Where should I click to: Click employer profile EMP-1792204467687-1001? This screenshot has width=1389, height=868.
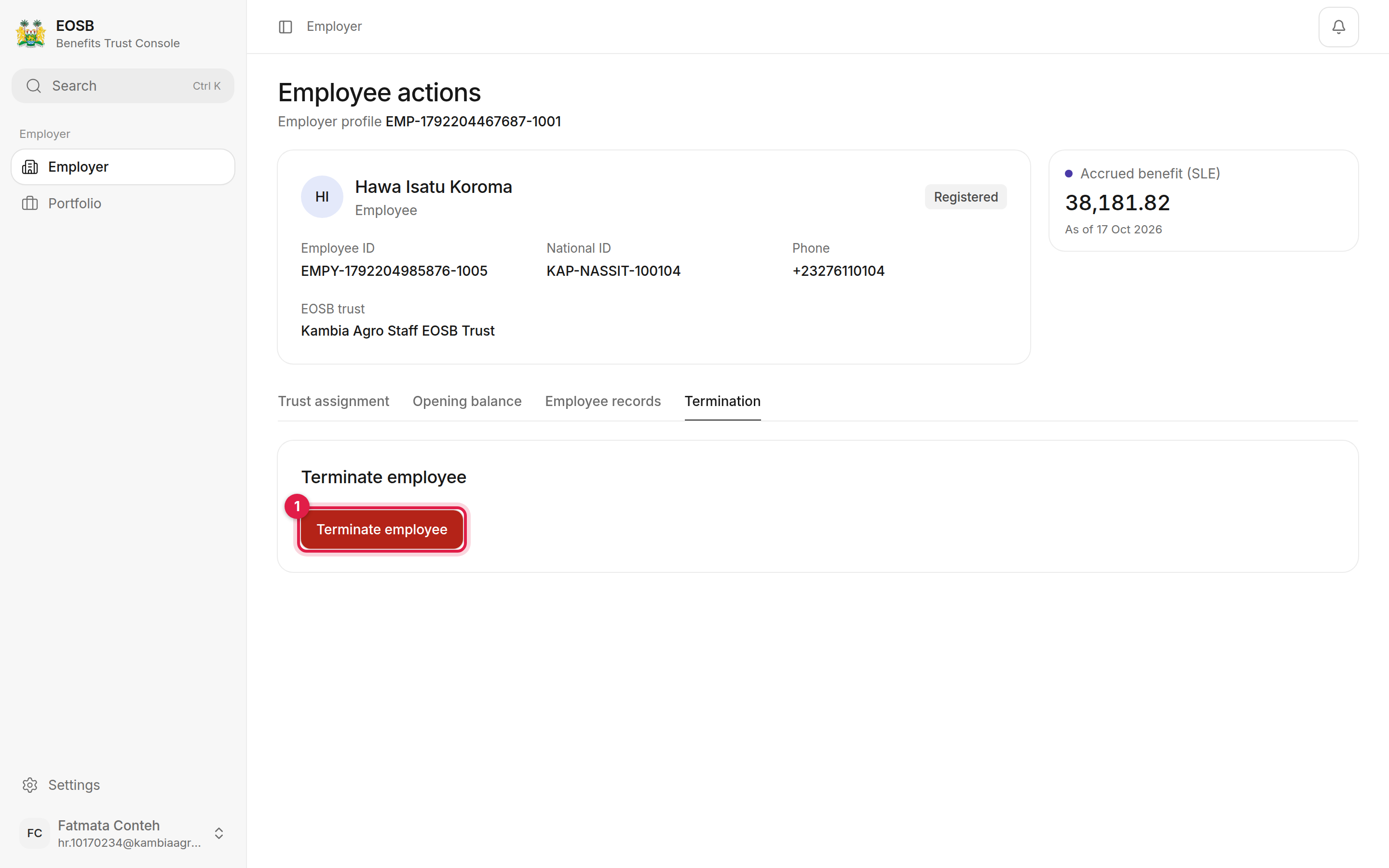[x=473, y=122]
